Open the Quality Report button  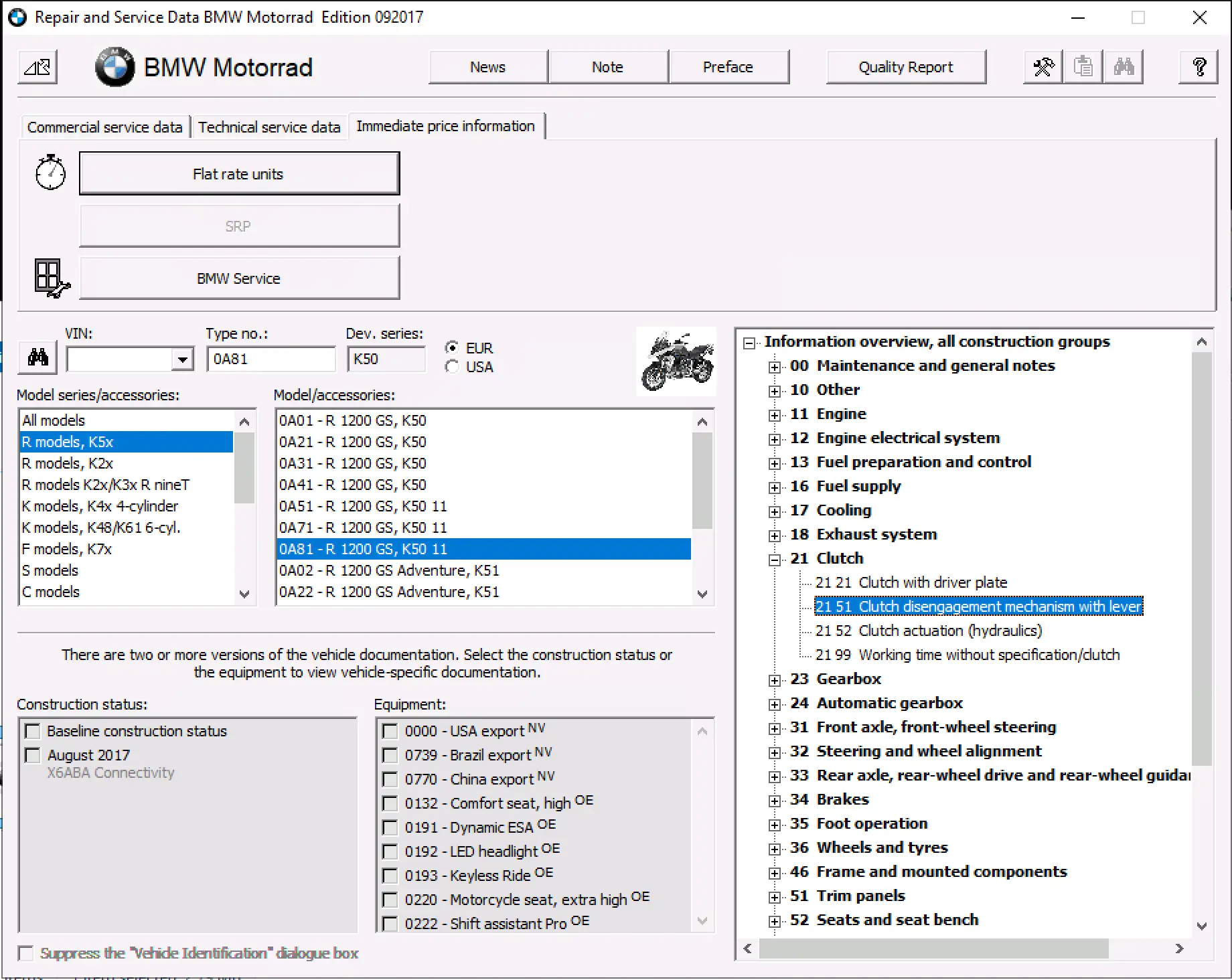(x=905, y=67)
